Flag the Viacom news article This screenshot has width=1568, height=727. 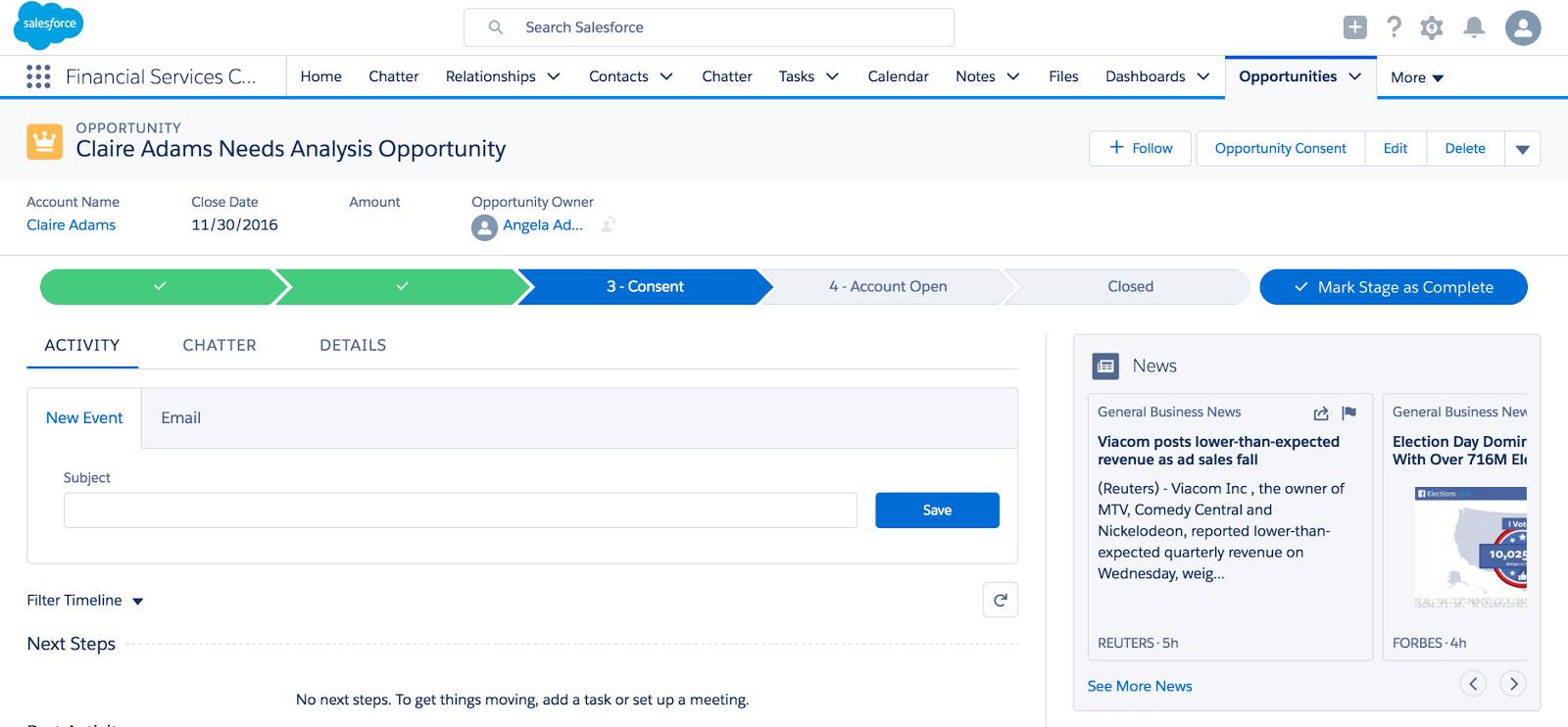point(1349,412)
